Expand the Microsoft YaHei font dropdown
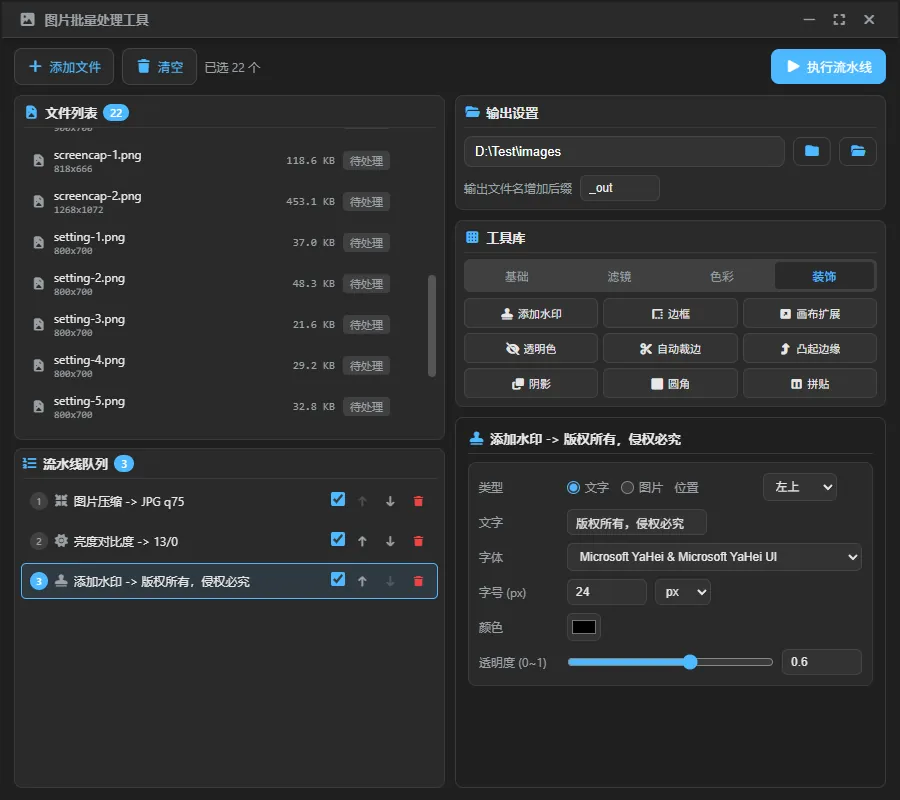Screen dimensions: 900x800 pyautogui.click(x=714, y=557)
